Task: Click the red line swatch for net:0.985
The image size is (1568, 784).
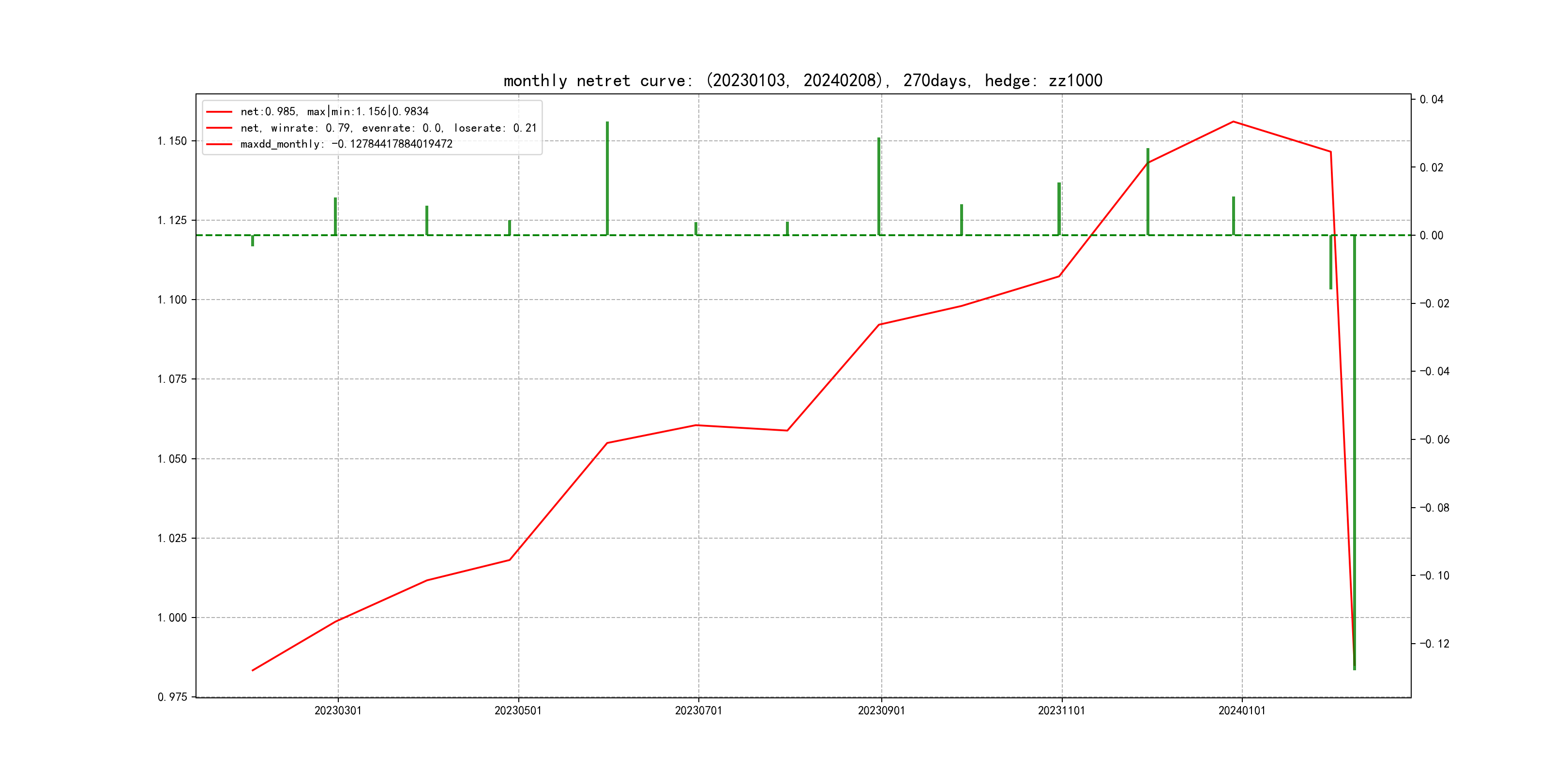Action: pos(219,112)
